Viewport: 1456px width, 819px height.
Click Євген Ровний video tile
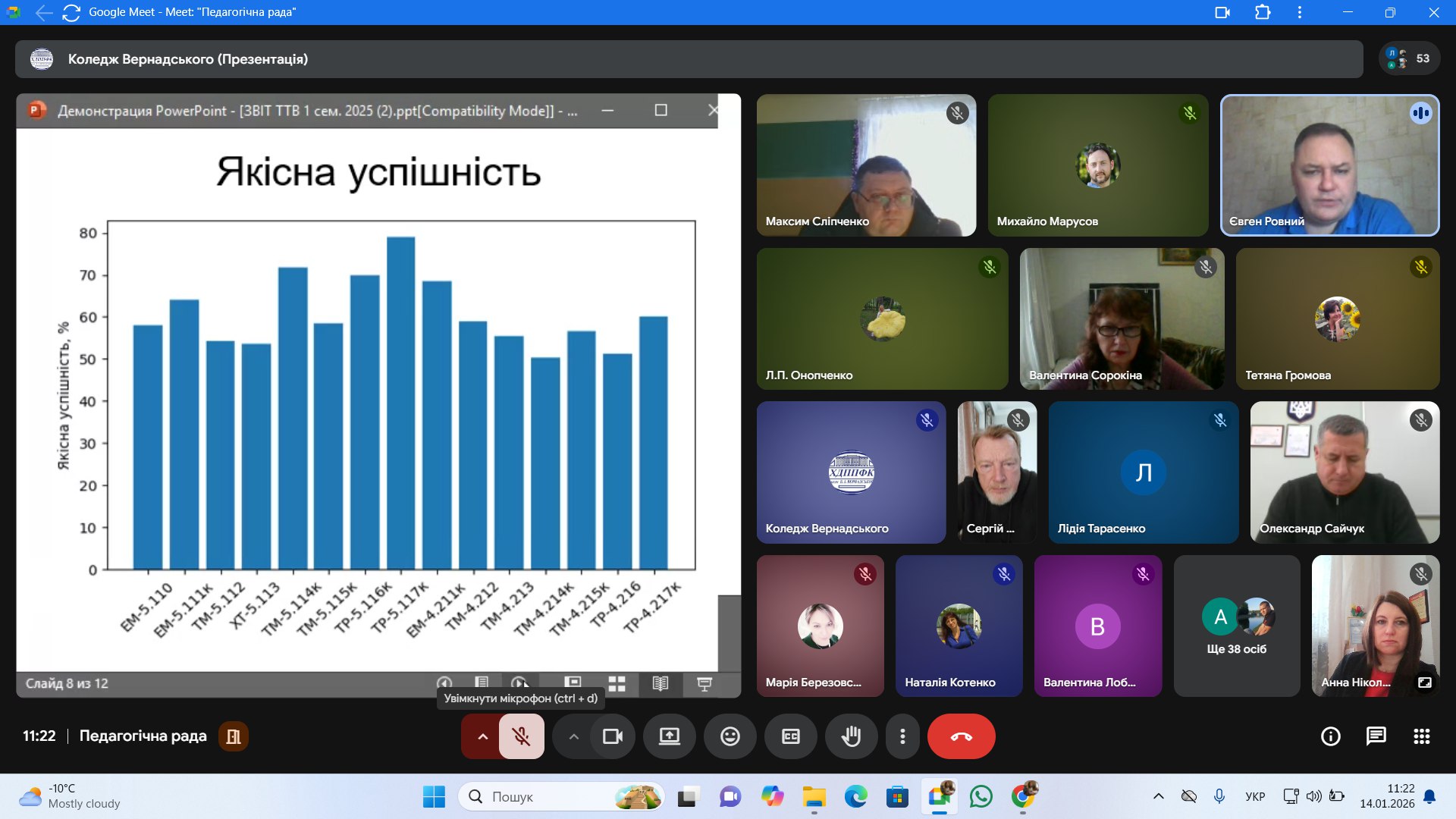click(x=1329, y=165)
